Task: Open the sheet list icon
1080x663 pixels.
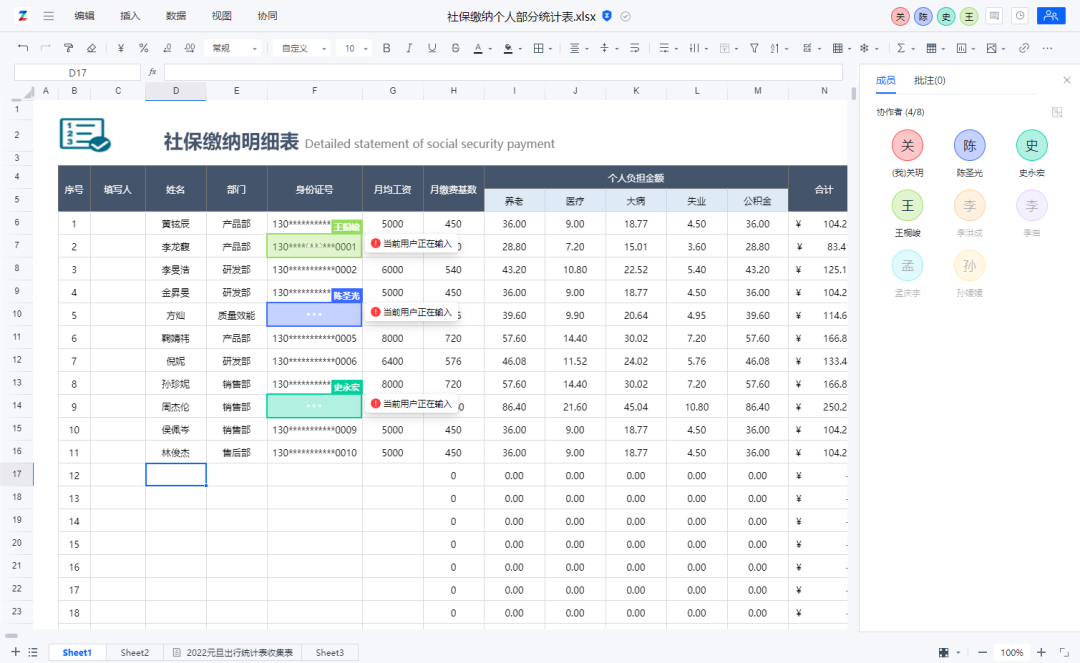Action: click(x=33, y=652)
